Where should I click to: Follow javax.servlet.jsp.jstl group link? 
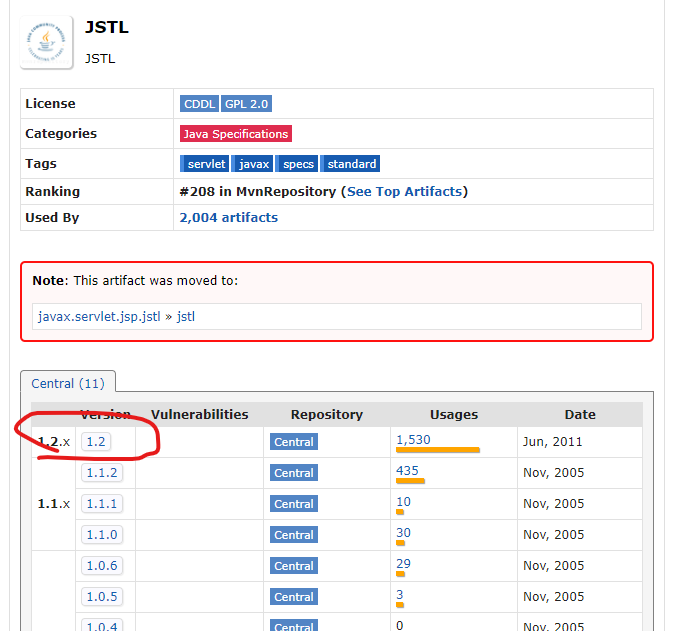click(99, 317)
